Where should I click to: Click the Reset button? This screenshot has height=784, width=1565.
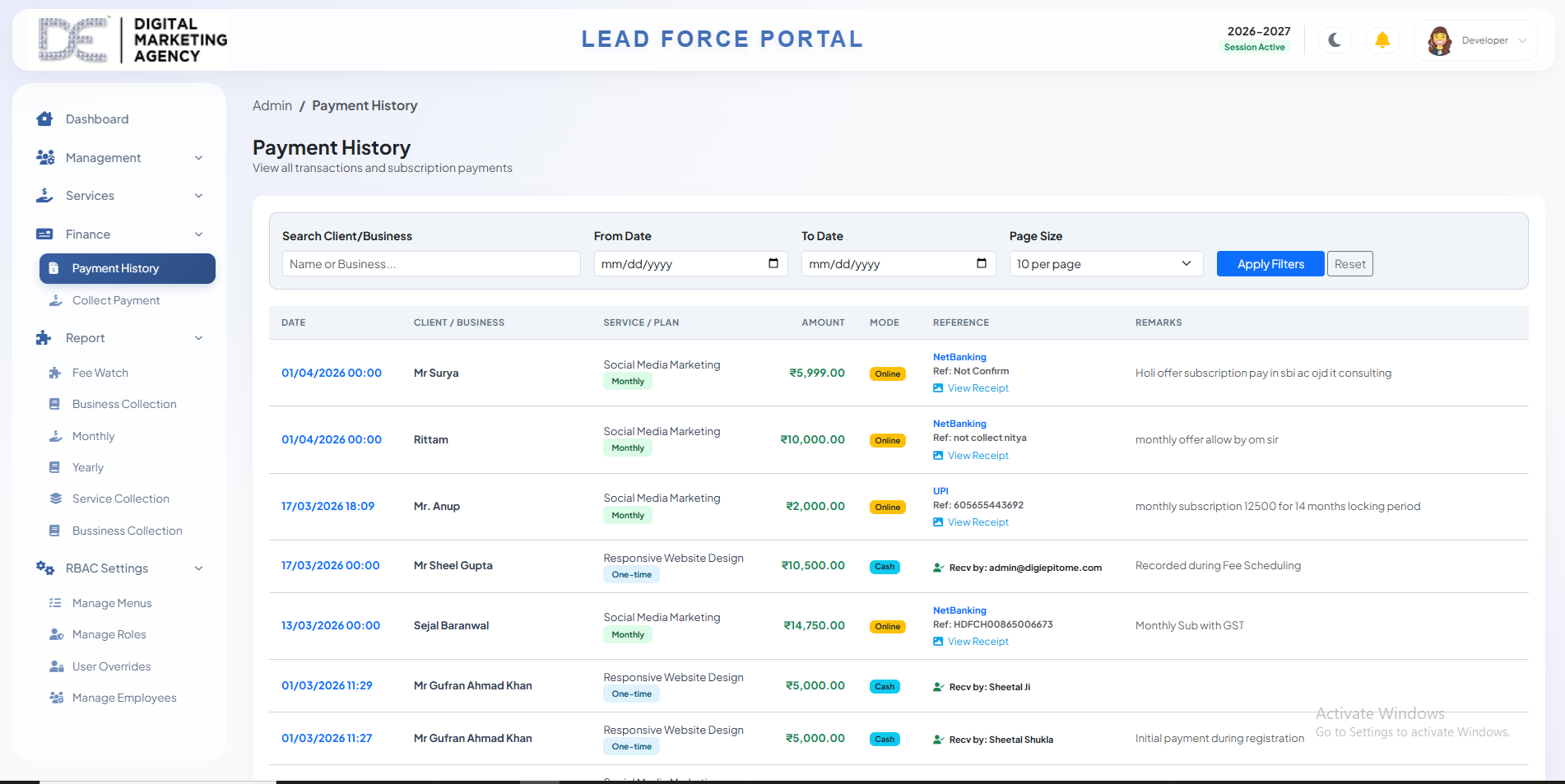point(1349,264)
